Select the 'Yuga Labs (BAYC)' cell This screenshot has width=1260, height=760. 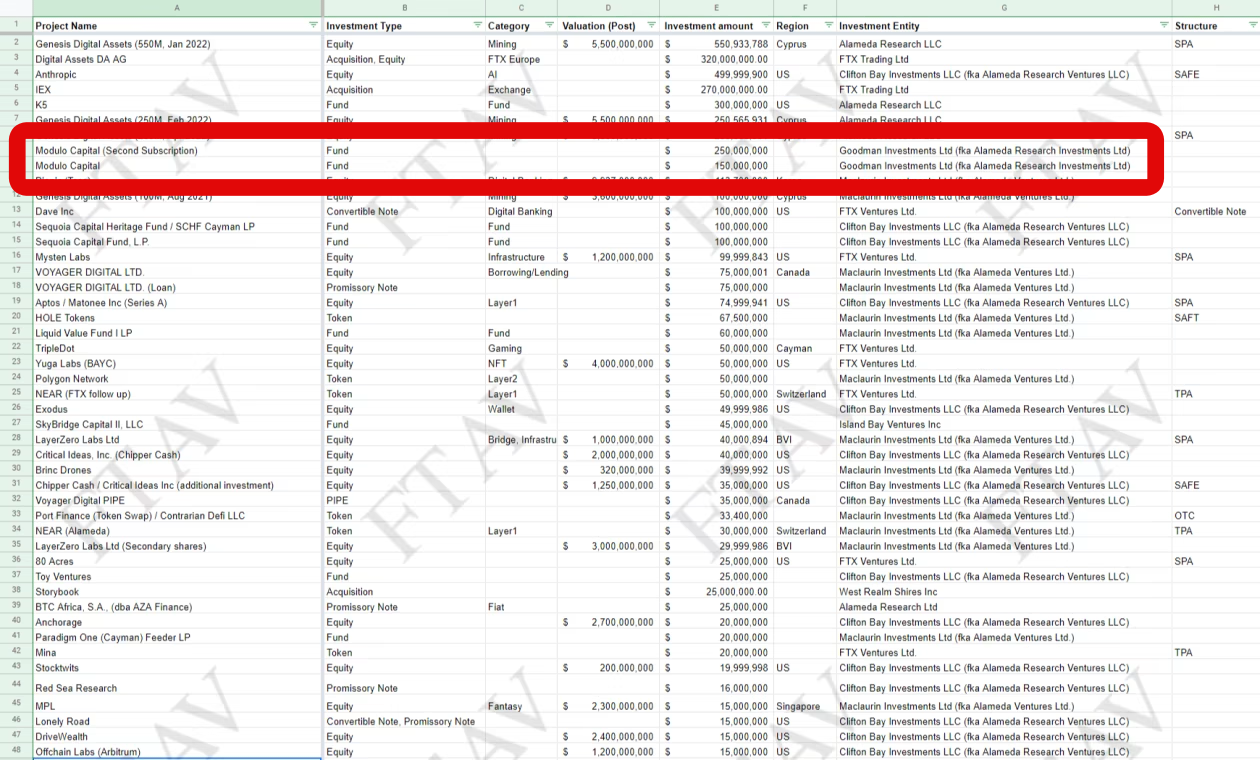tap(177, 363)
